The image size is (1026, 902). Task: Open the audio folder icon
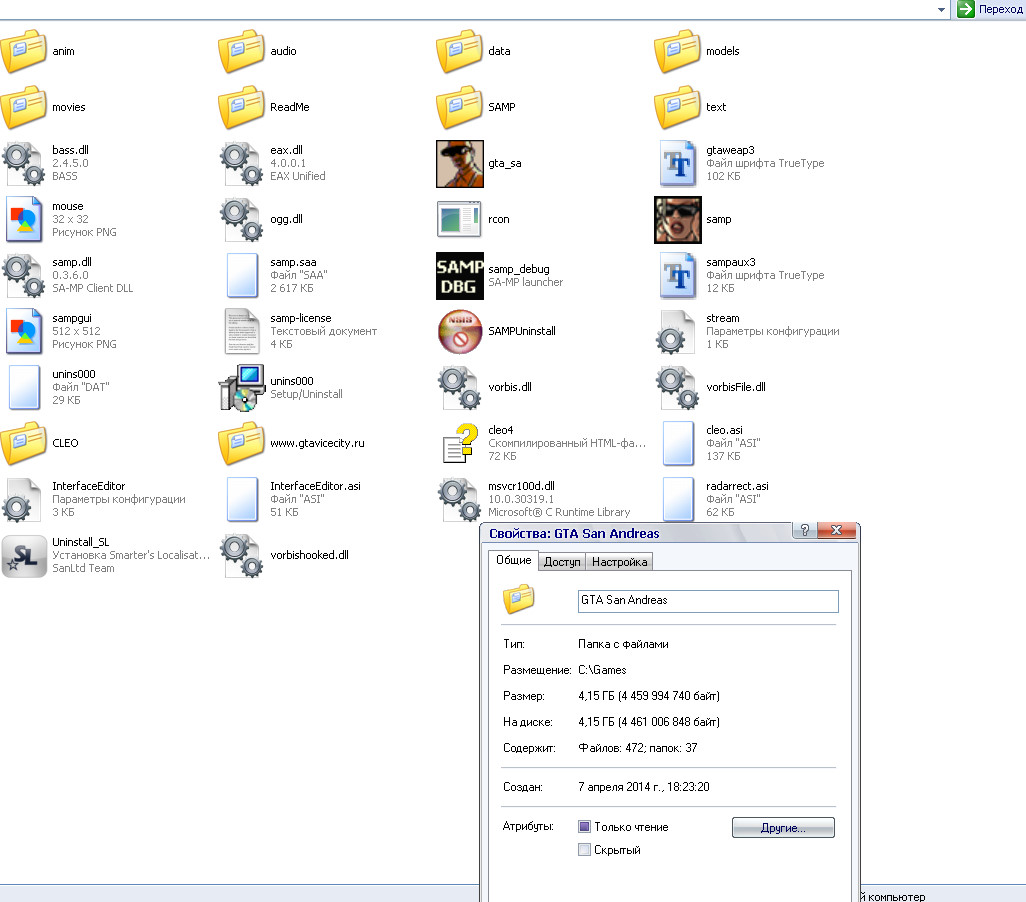pos(241,50)
